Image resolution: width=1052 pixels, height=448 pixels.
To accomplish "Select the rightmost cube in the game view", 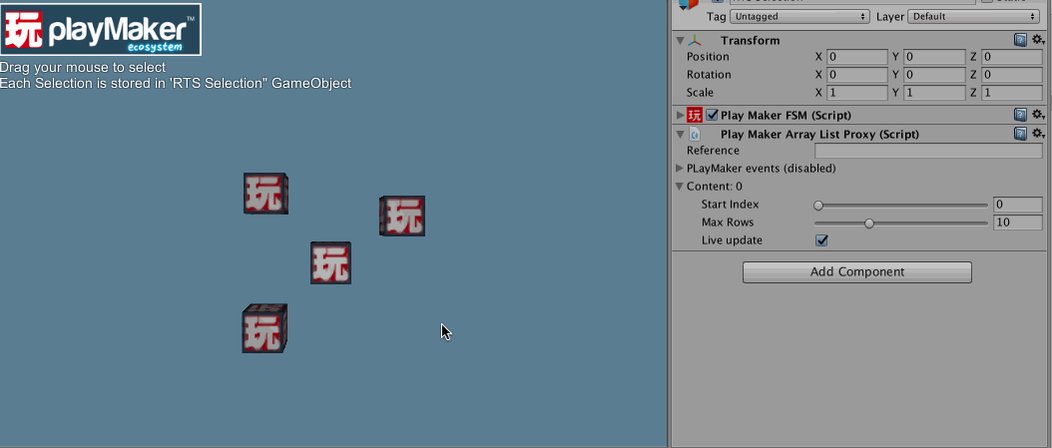I will click(402, 216).
